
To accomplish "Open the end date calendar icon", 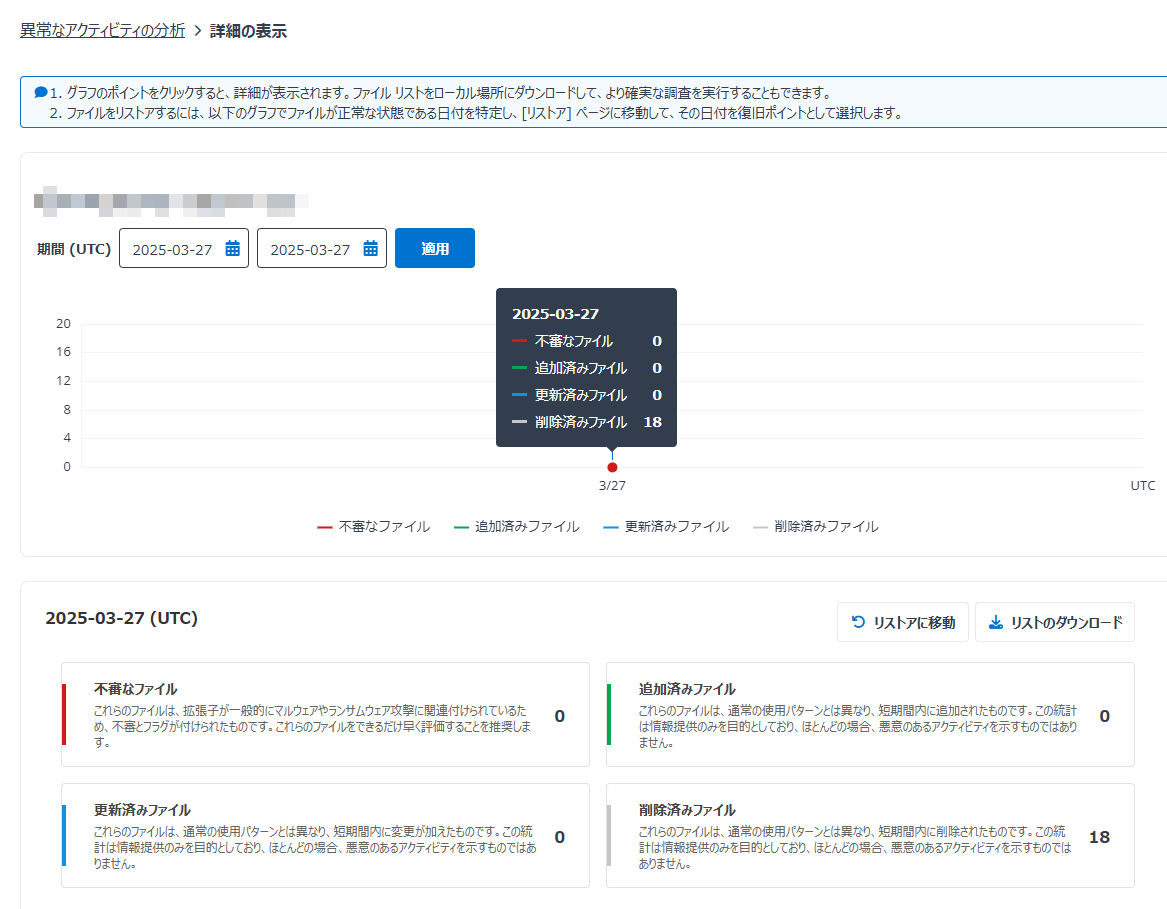I will click(370, 249).
